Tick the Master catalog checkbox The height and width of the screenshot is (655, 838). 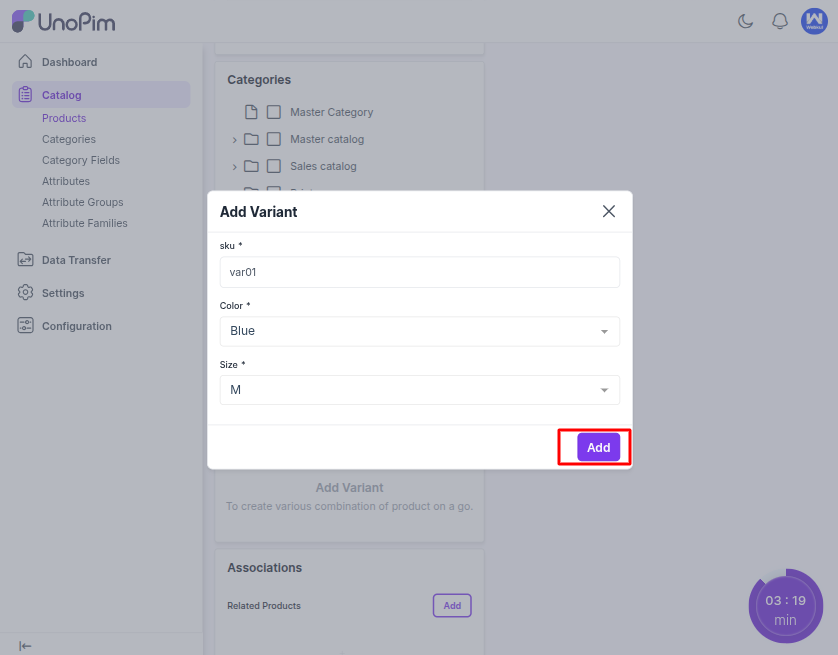pos(274,139)
